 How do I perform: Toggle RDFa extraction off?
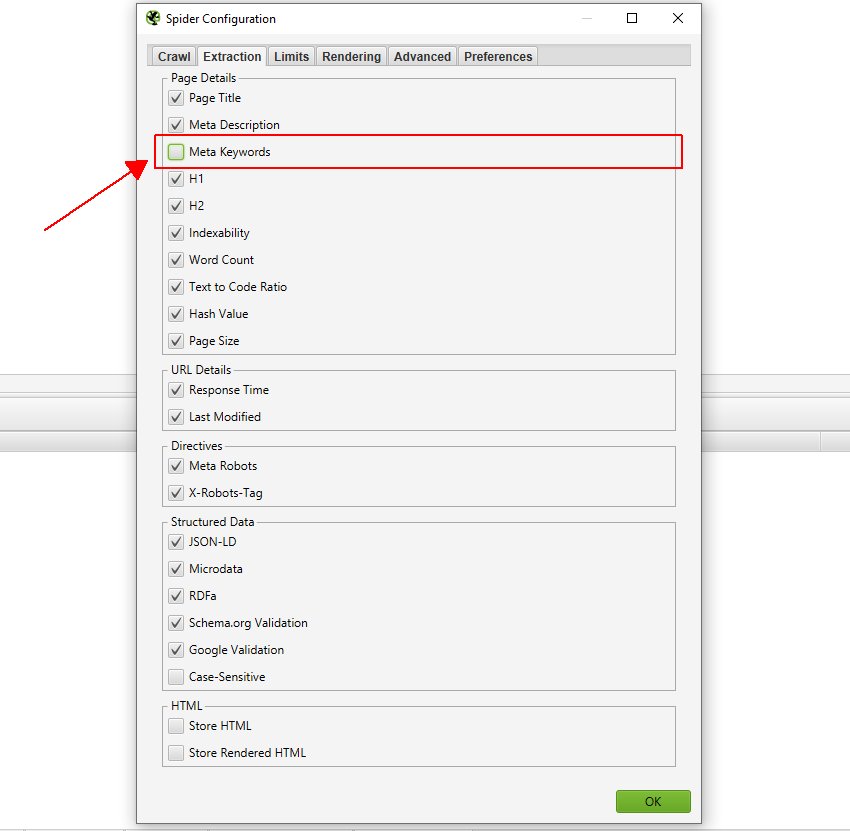pos(175,596)
